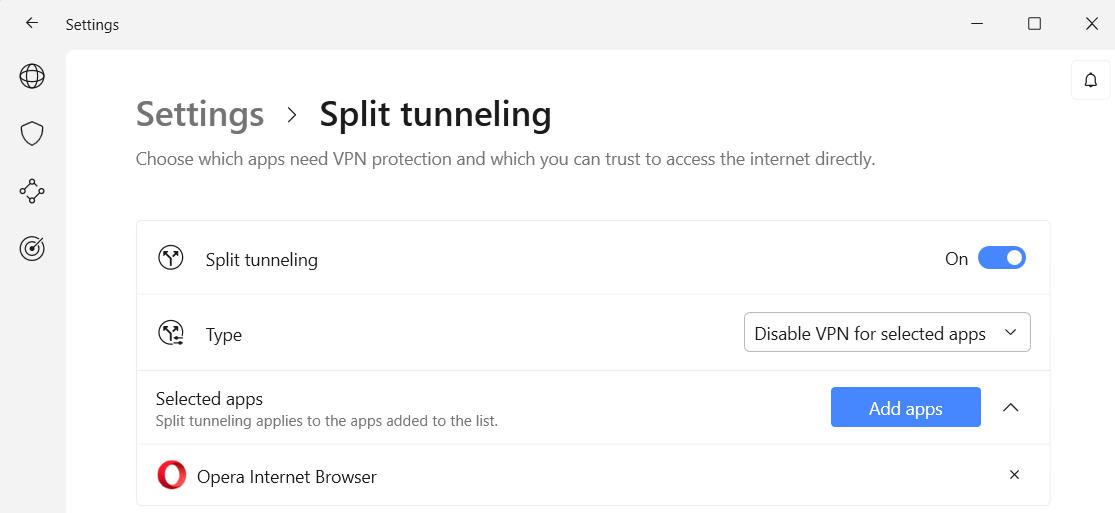Collapse the Selected apps list chevron

point(1011,407)
